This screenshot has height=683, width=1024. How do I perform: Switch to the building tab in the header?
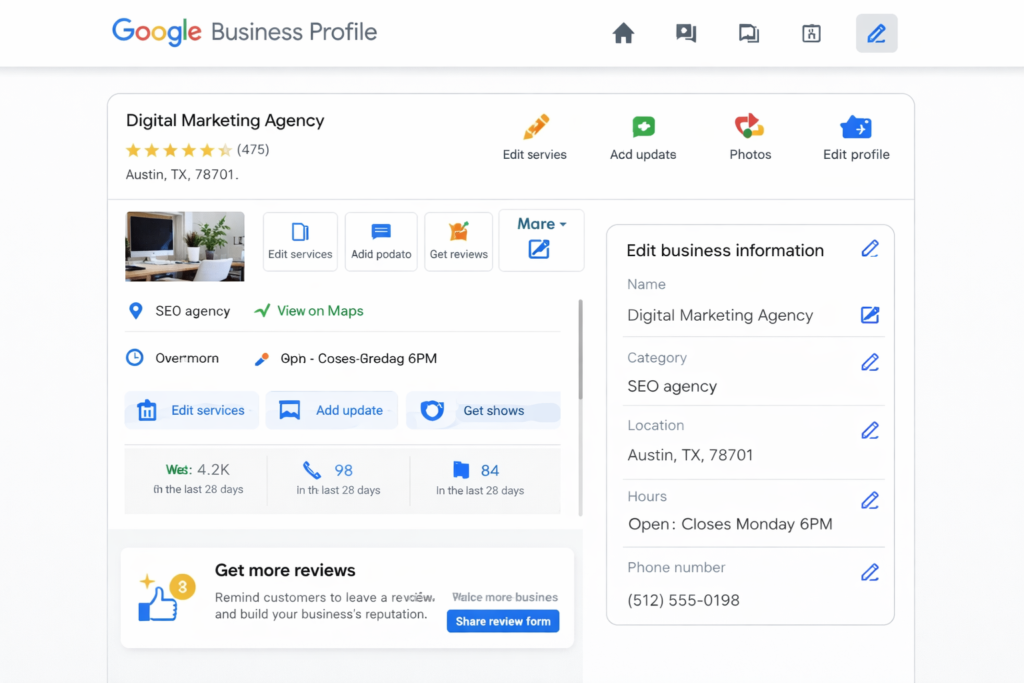click(811, 33)
